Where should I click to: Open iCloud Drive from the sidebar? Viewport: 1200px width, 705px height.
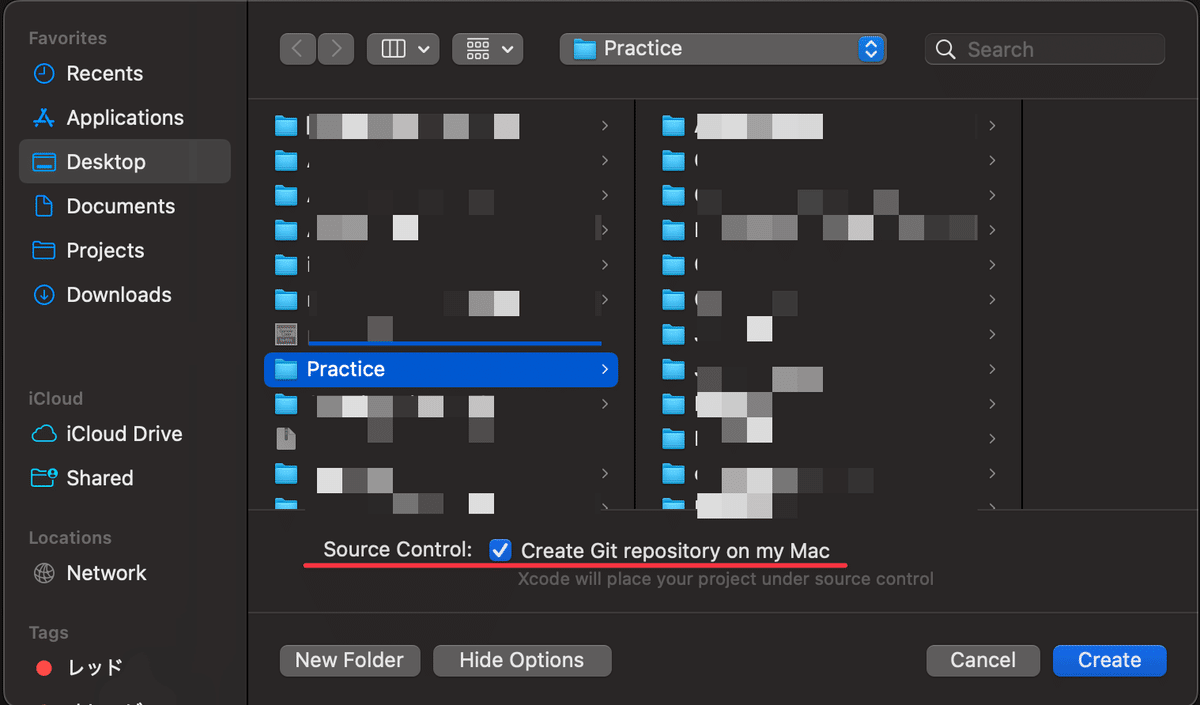tap(123, 434)
